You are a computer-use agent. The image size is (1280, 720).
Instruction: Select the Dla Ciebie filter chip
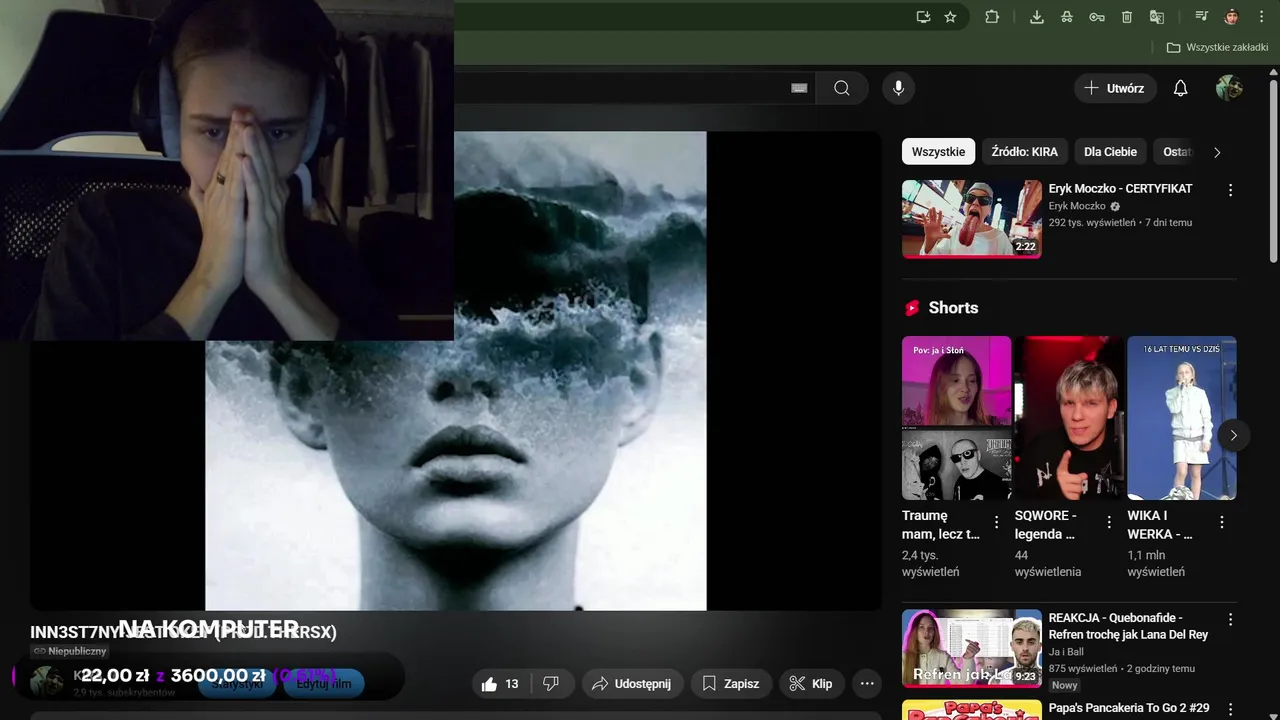(1110, 152)
